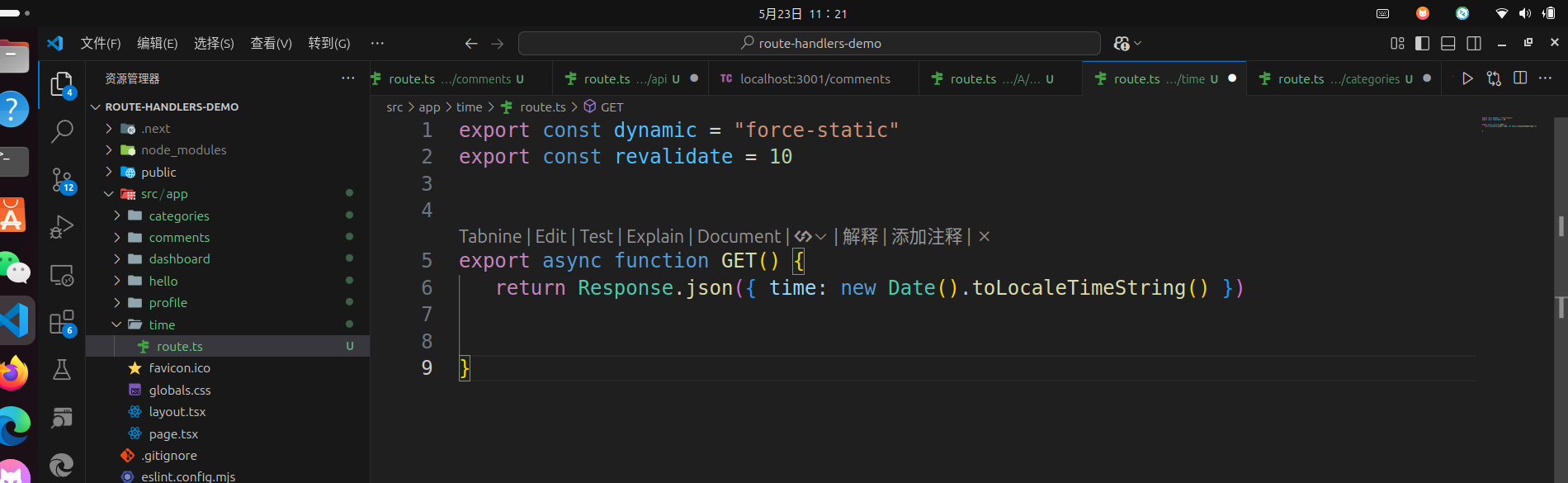Click the route-handlers-demo command center search box

point(809,43)
